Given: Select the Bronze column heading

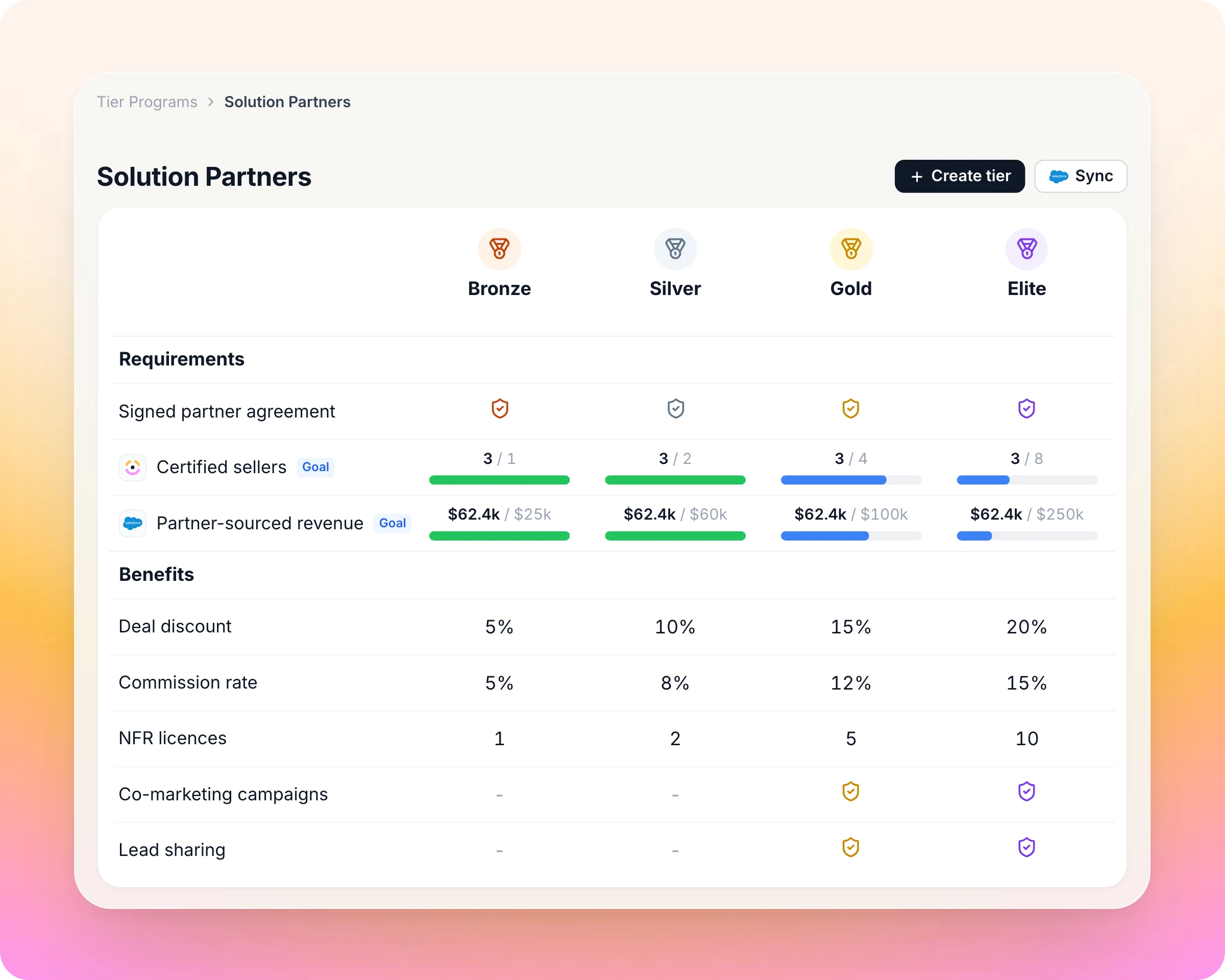Looking at the screenshot, I should tap(499, 288).
